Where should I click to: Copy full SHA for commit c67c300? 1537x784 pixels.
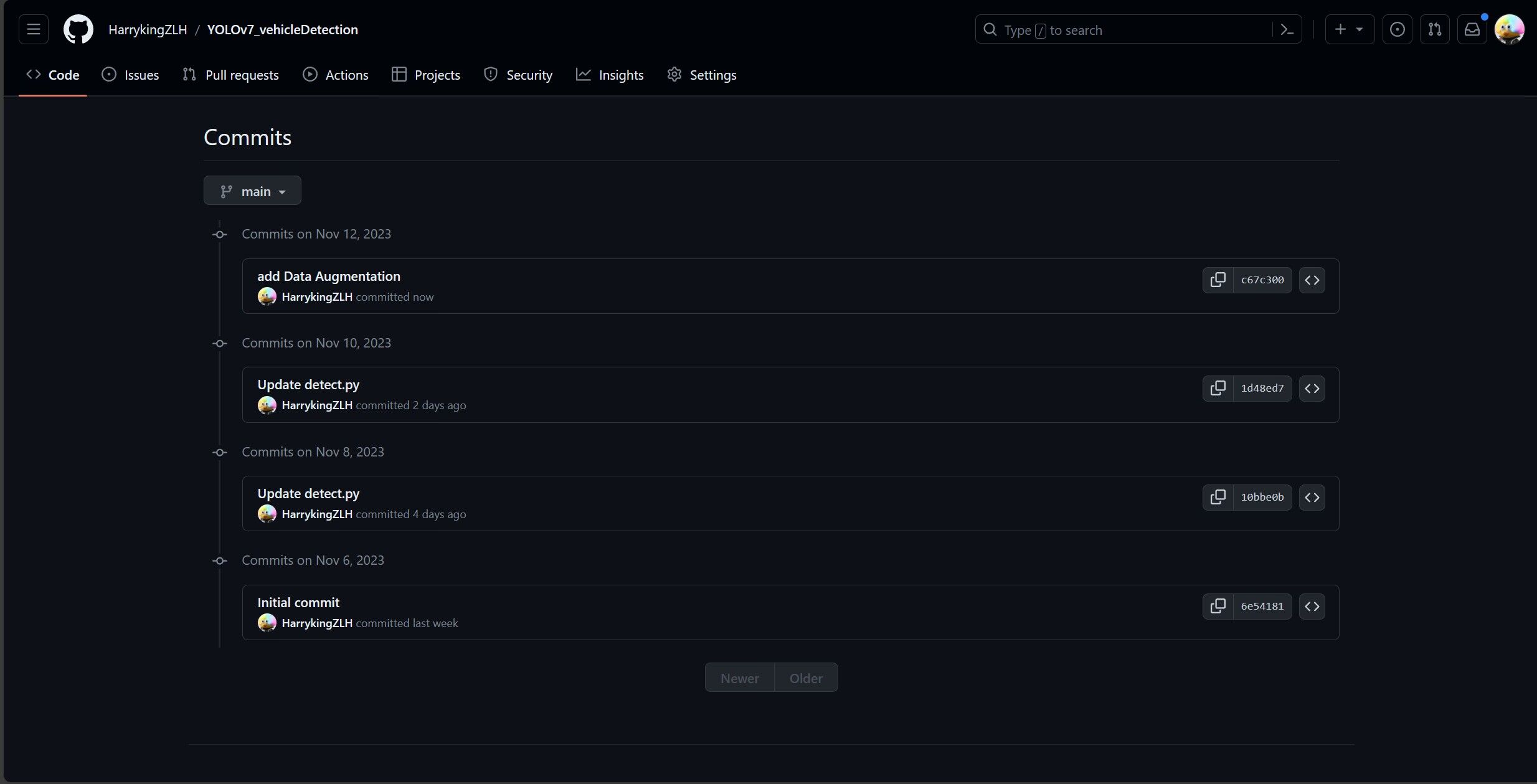(x=1218, y=280)
